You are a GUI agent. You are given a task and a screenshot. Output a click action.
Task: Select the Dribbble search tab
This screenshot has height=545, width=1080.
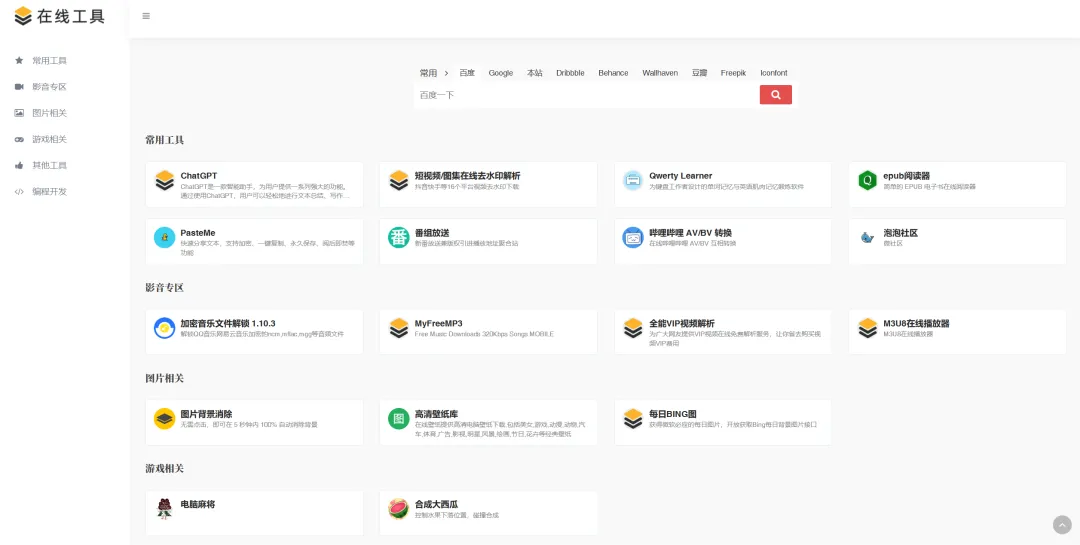(570, 73)
